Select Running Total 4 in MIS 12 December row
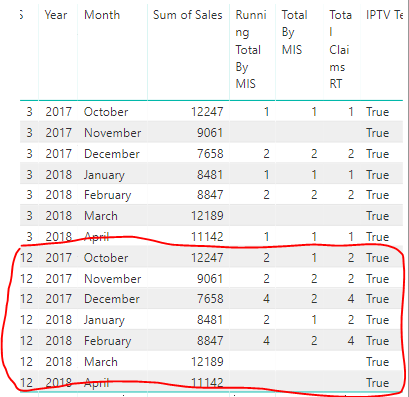The width and height of the screenshot is (409, 397). 266,299
